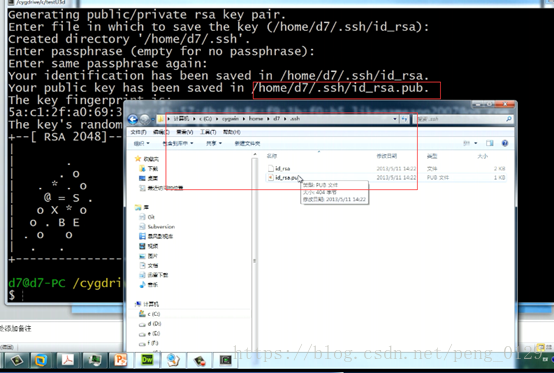Select drive f (F:) in the sidebar

click(x=149, y=343)
